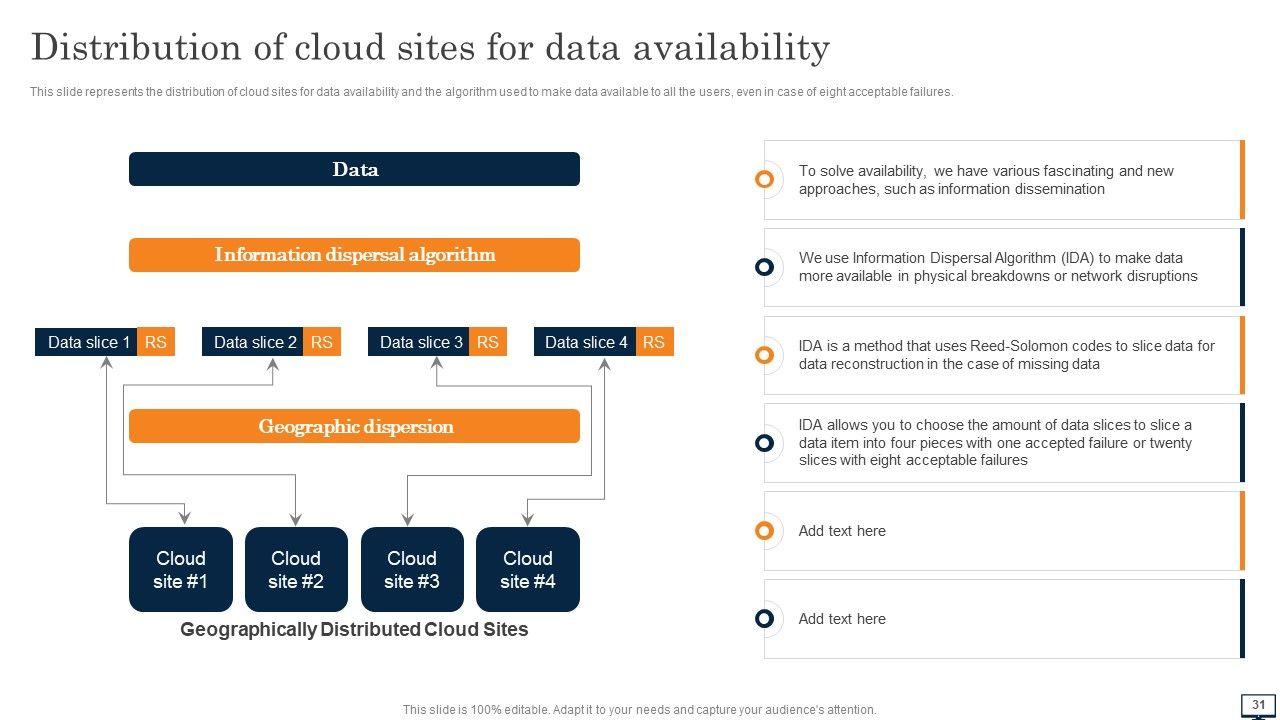Click the Cloud site #4 box
Viewport: 1280px width, 720px height.
[x=528, y=569]
